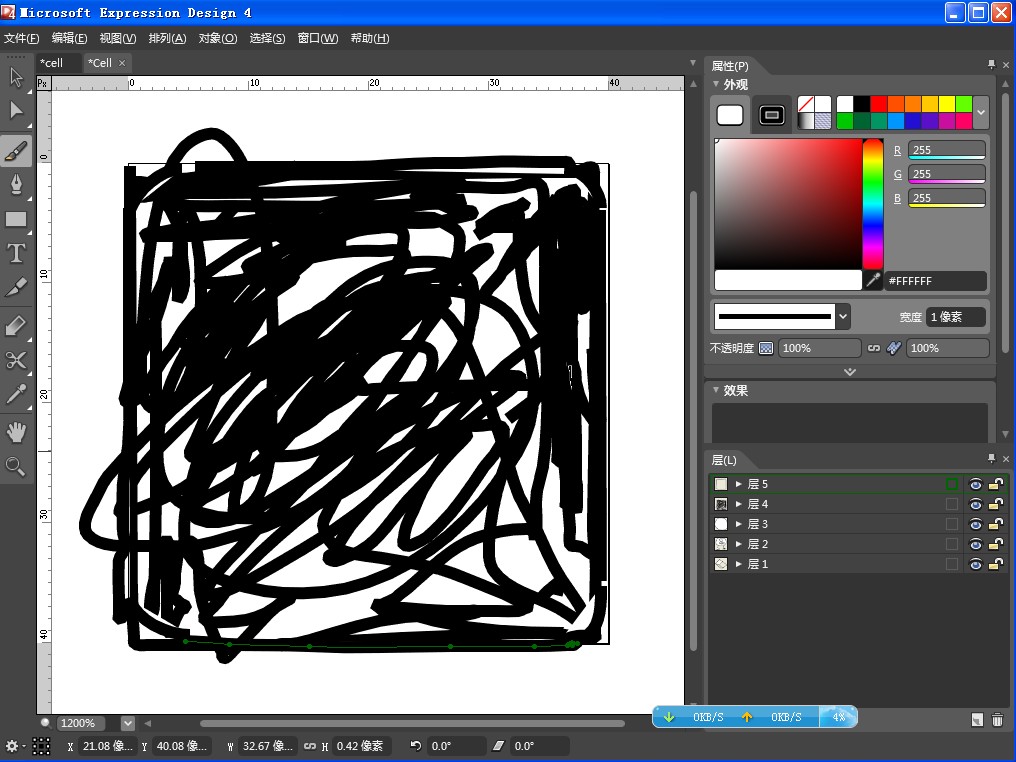Select the Color Dropper tool in toolbox

point(16,395)
